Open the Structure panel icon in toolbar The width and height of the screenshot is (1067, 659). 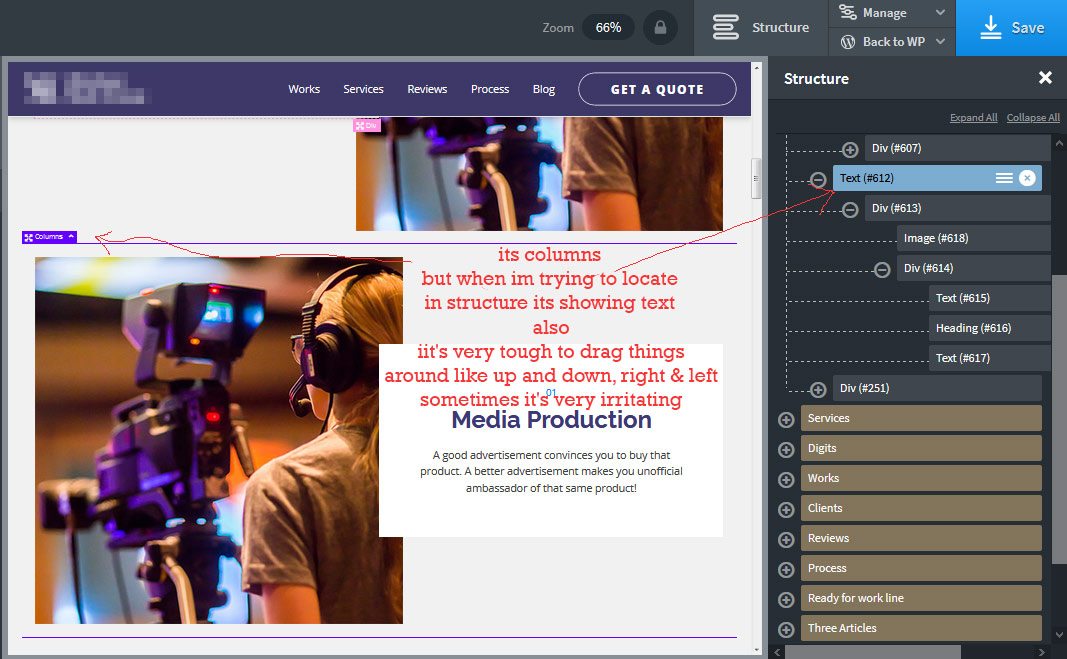pyautogui.click(x=725, y=27)
